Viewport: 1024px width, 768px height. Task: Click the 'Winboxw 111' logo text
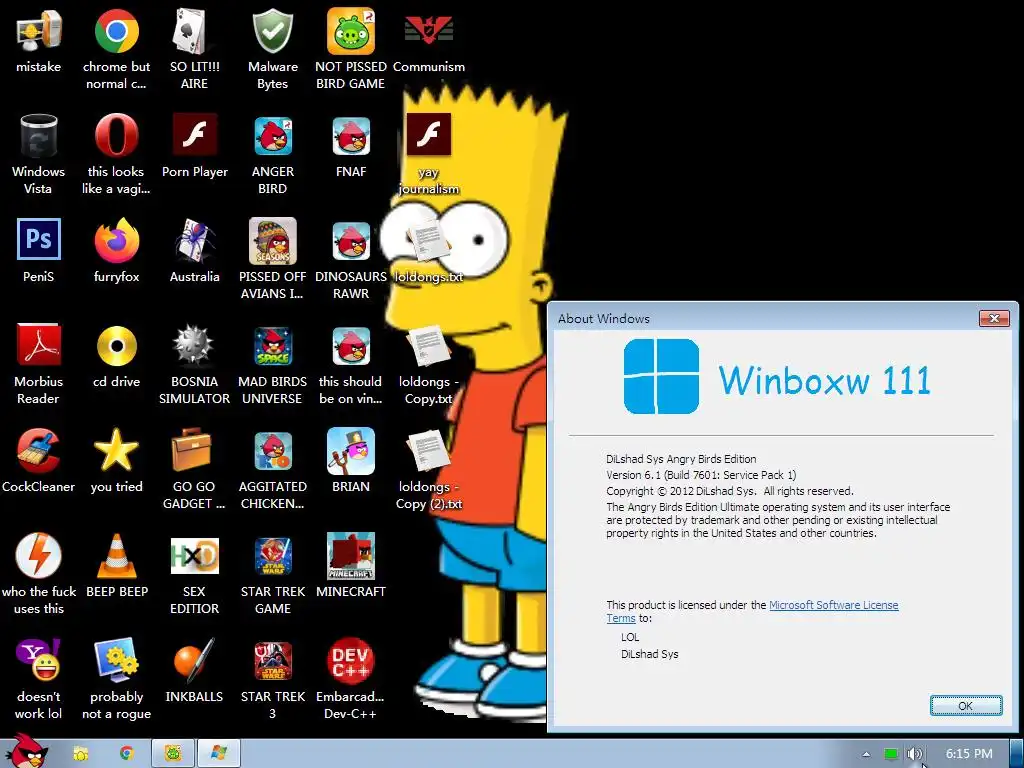pos(824,380)
